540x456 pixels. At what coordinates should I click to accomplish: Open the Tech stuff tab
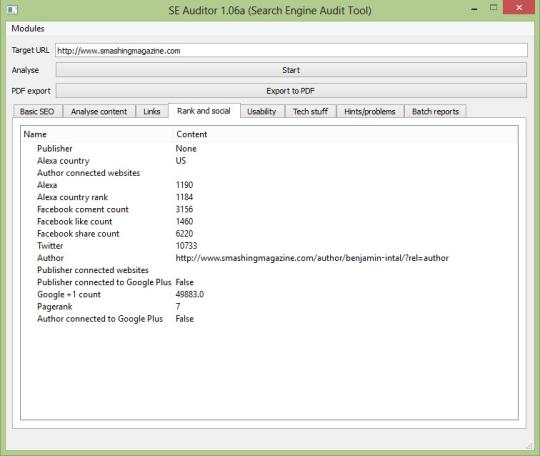click(x=310, y=112)
